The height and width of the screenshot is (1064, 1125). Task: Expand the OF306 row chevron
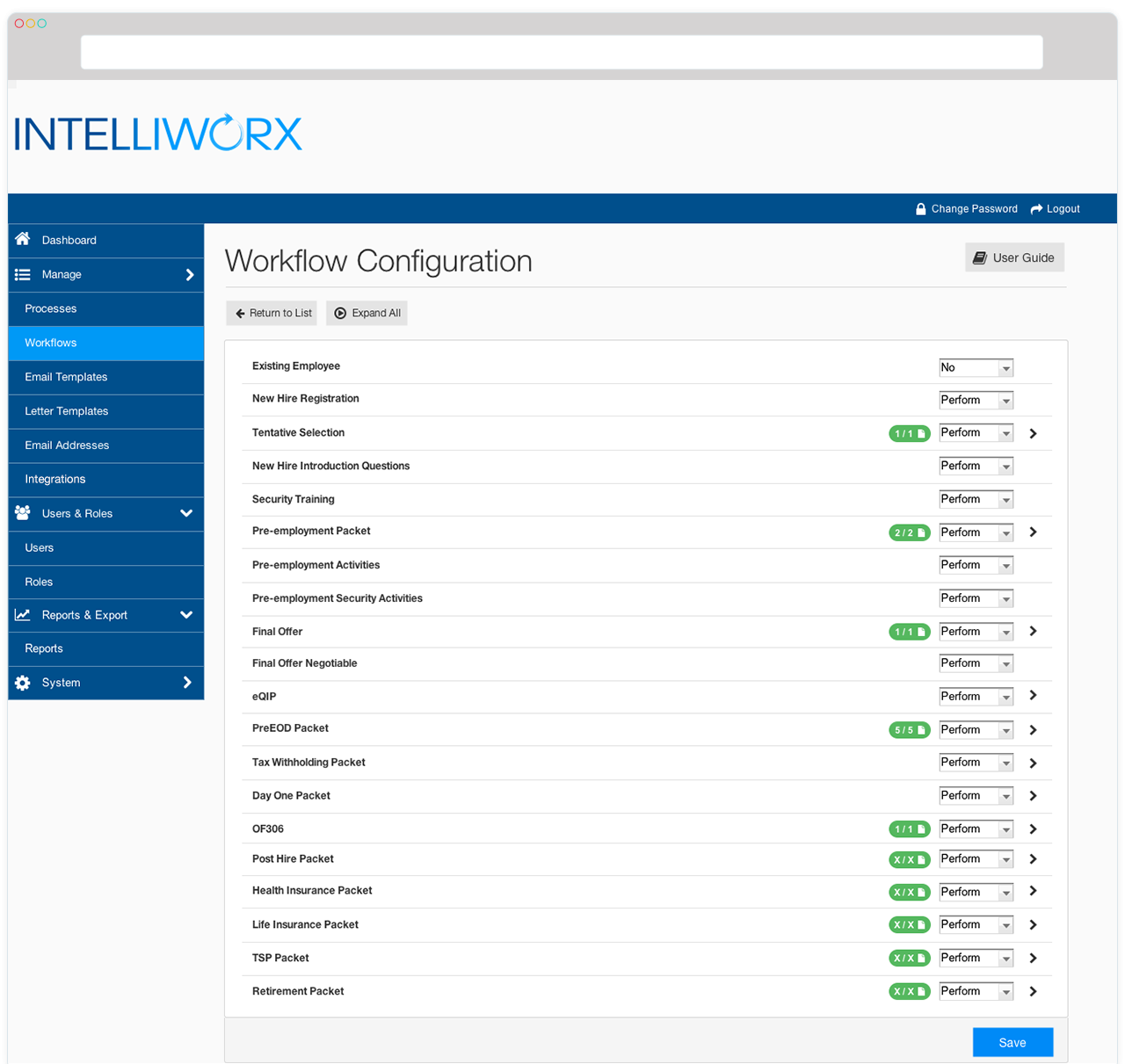pos(1034,829)
